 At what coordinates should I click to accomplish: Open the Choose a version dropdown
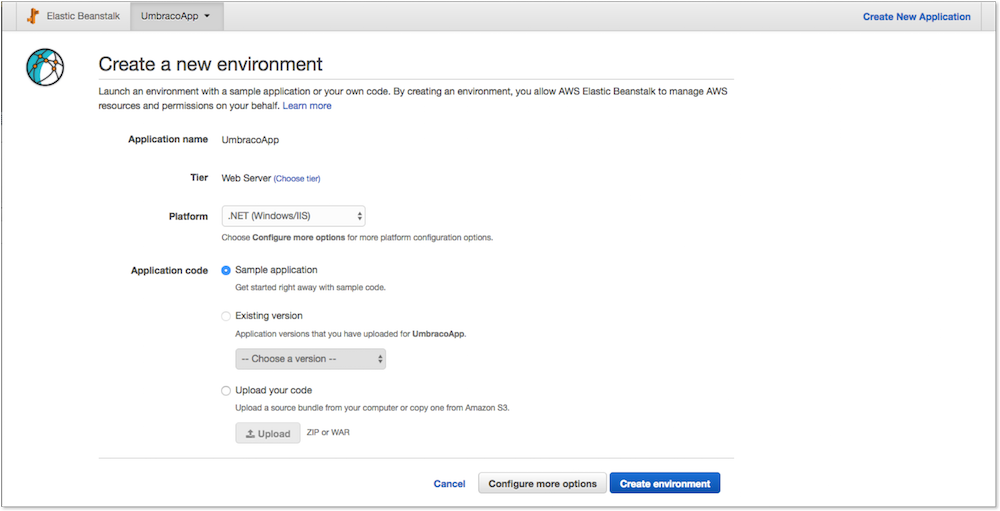(311, 359)
